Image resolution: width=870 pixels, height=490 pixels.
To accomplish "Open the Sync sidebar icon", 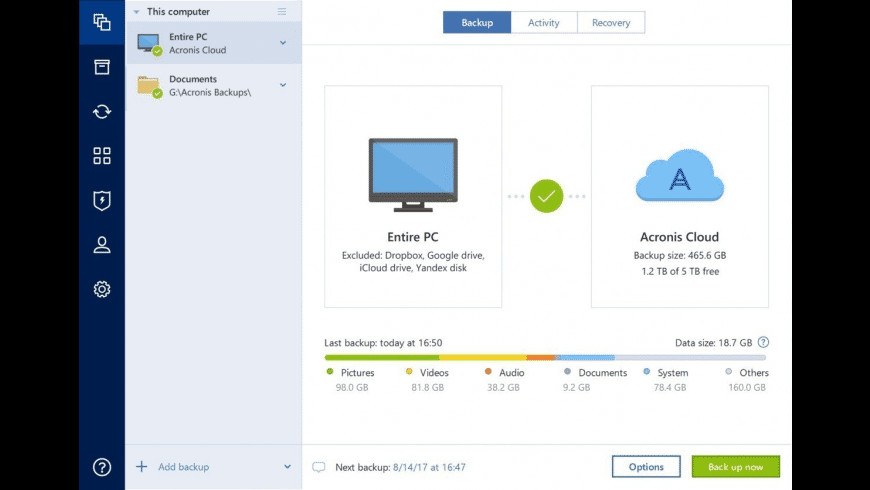I will (102, 112).
